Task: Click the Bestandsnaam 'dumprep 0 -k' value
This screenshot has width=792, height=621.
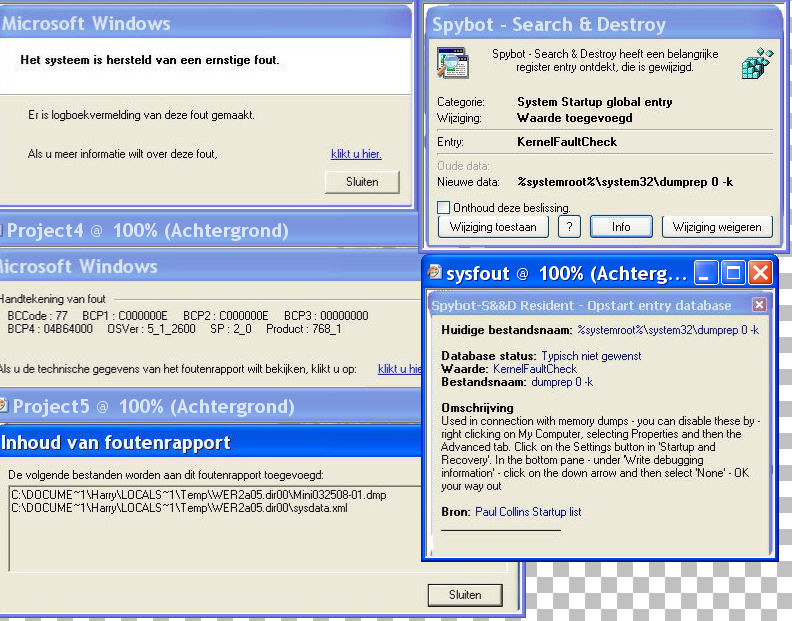Action: point(562,382)
